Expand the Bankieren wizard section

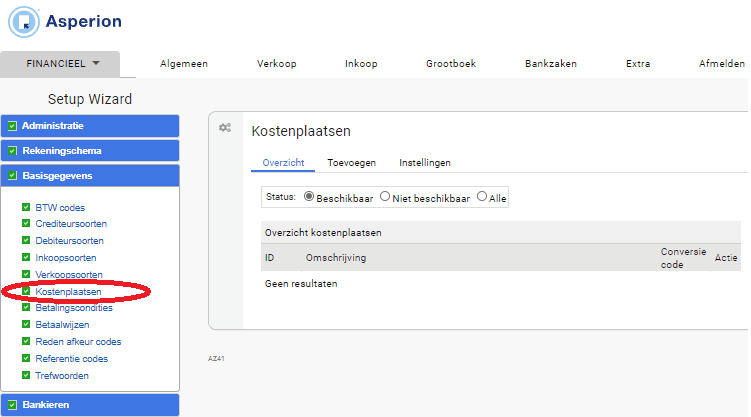tap(90, 405)
